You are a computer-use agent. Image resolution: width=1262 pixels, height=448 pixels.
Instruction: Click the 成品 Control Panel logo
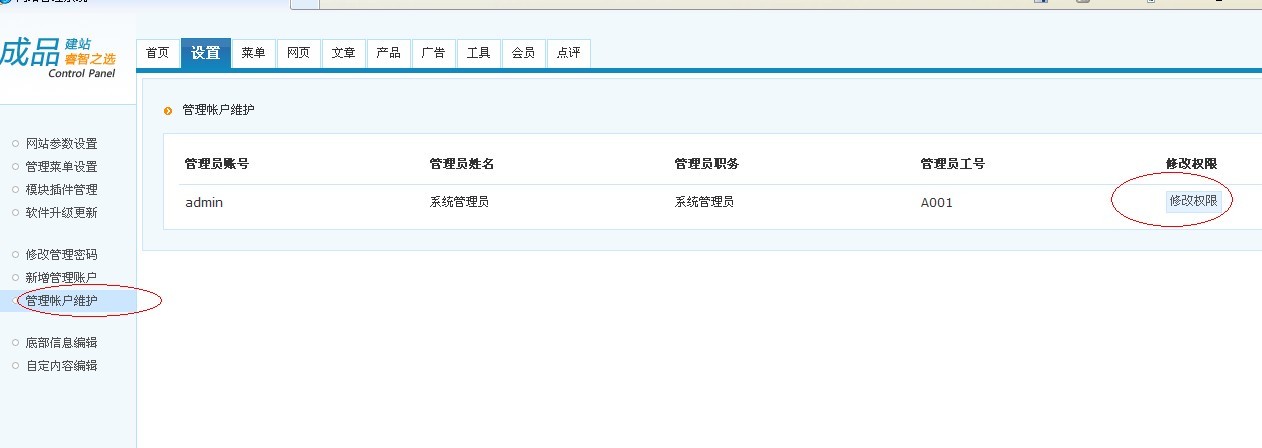point(58,57)
